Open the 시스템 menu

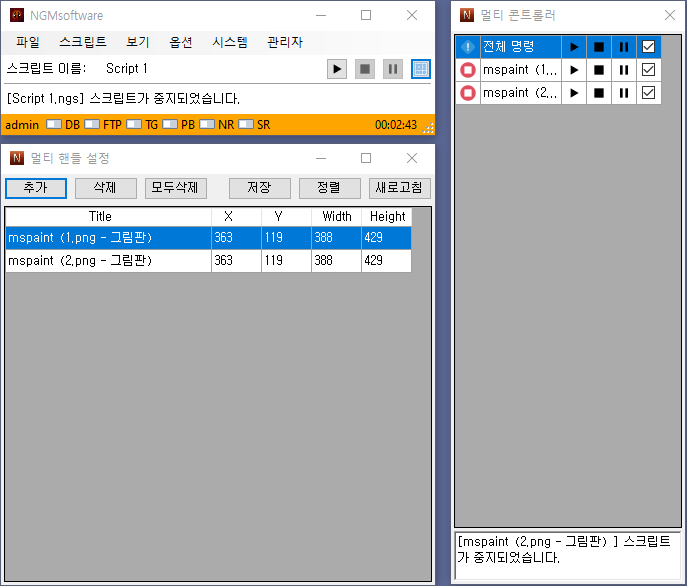pyautogui.click(x=230, y=43)
